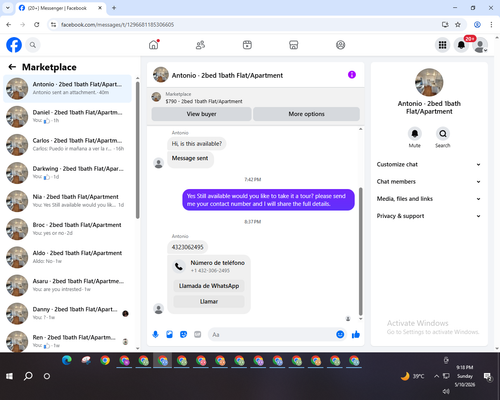500x400 pixels.
Task: Expand Privacy & support section
Action: click(x=429, y=216)
